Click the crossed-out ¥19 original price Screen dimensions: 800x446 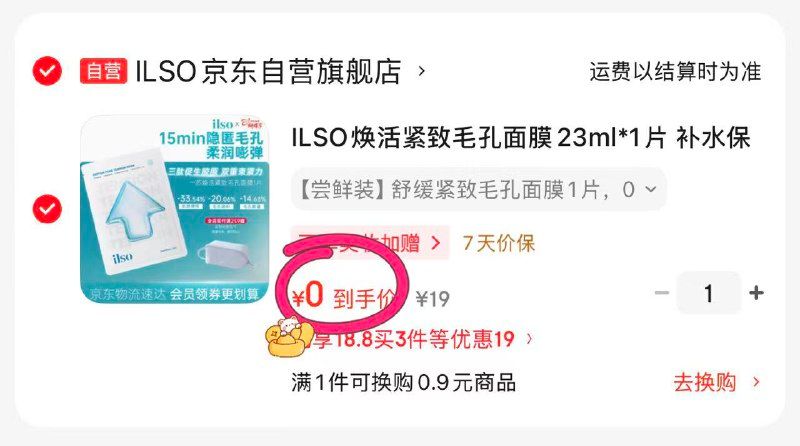point(432,299)
